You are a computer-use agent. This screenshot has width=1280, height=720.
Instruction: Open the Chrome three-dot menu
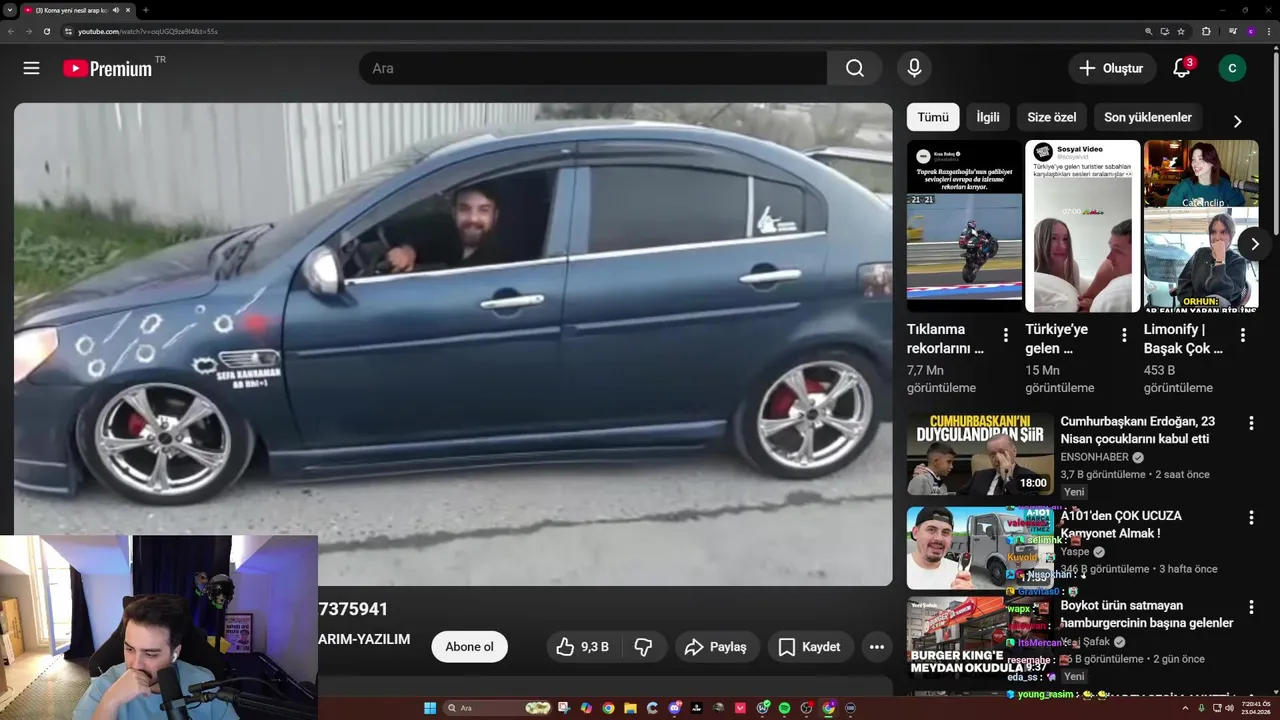coord(1269,31)
